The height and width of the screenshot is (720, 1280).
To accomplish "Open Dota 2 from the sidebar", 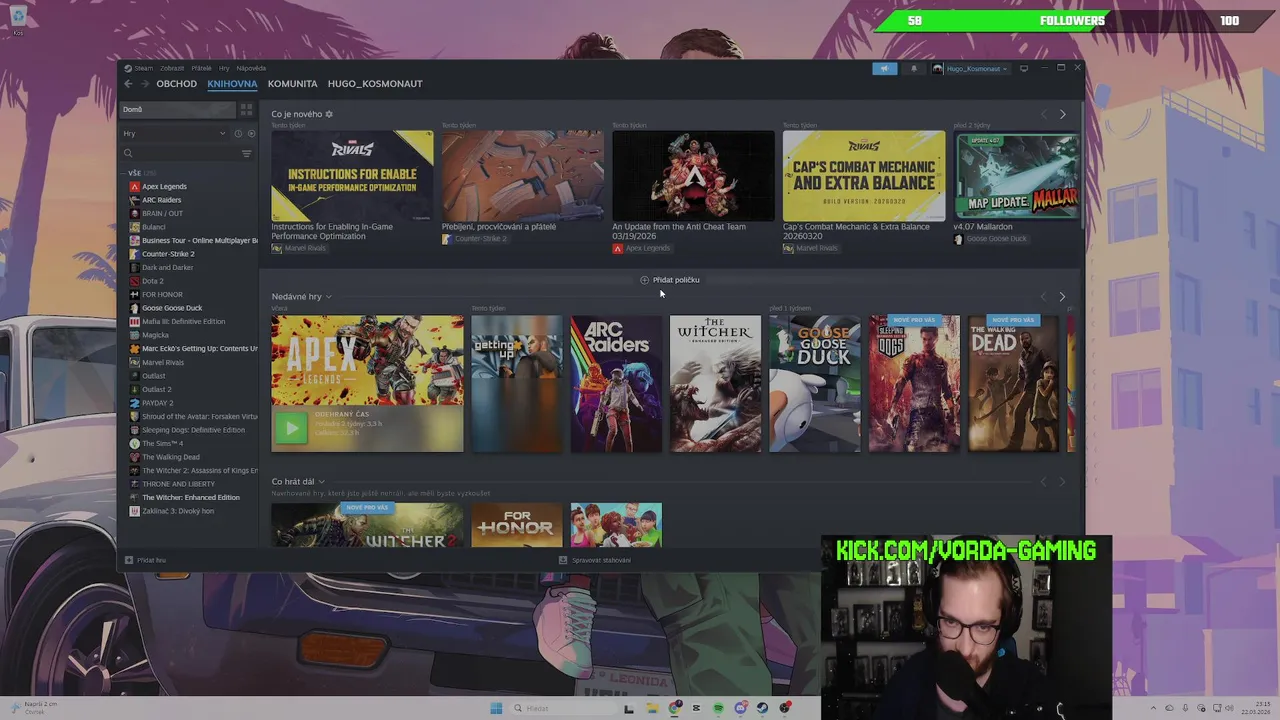I will pyautogui.click(x=152, y=281).
